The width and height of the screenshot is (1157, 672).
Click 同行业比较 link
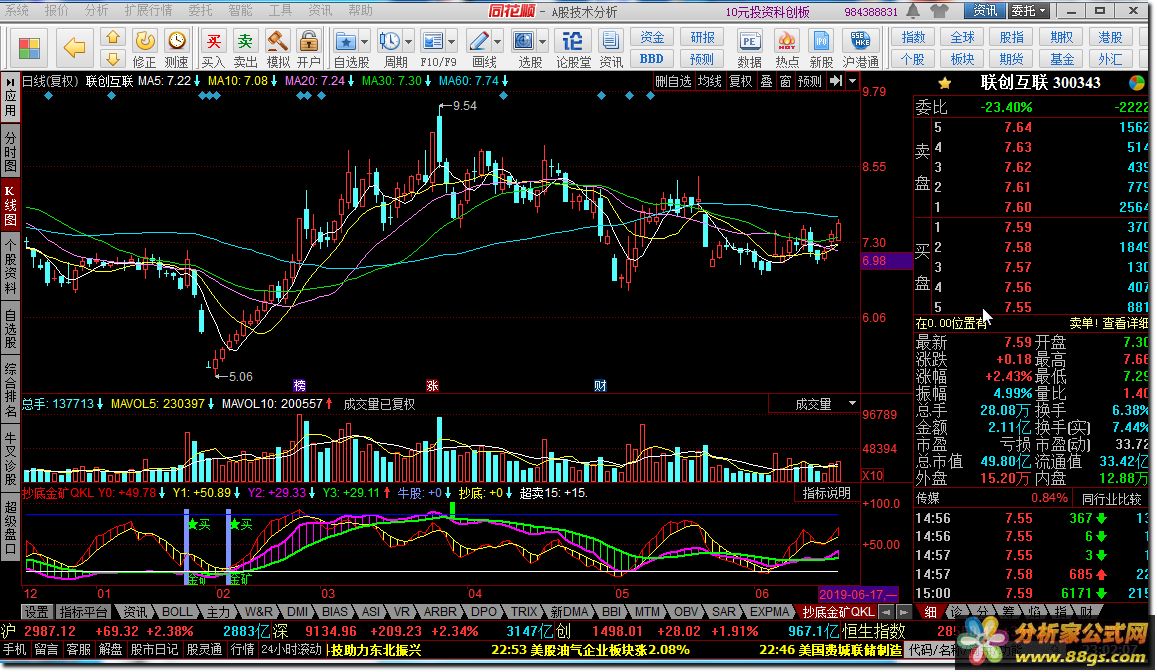click(1112, 499)
